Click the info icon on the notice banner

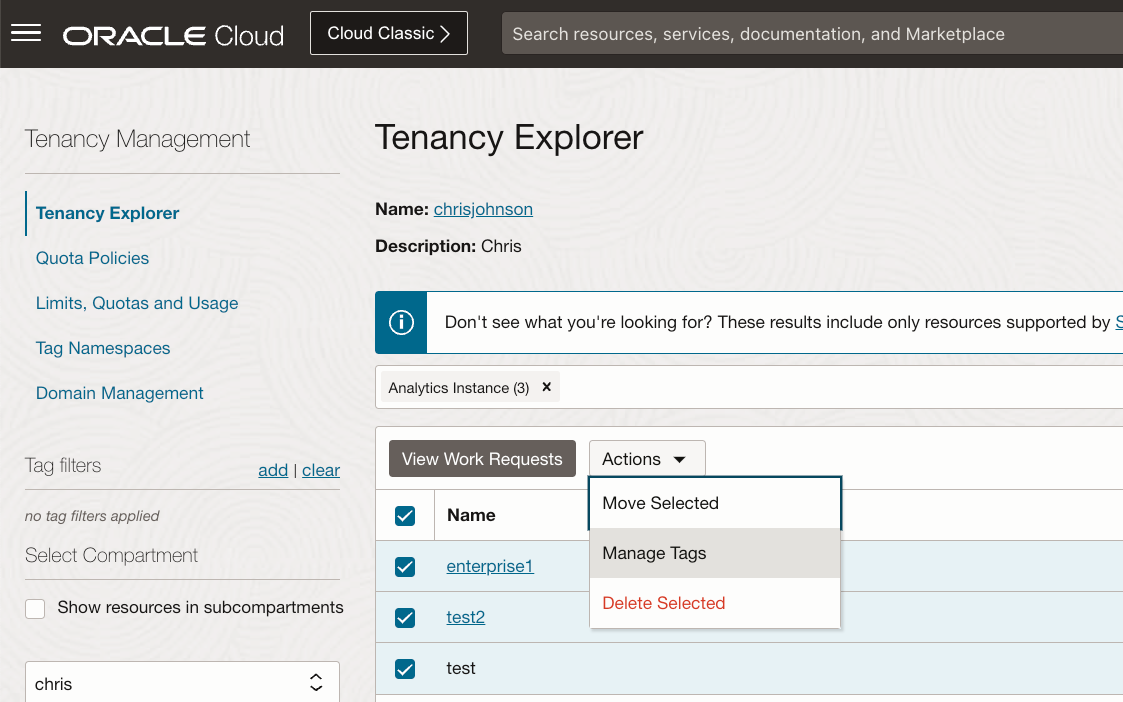click(x=400, y=322)
